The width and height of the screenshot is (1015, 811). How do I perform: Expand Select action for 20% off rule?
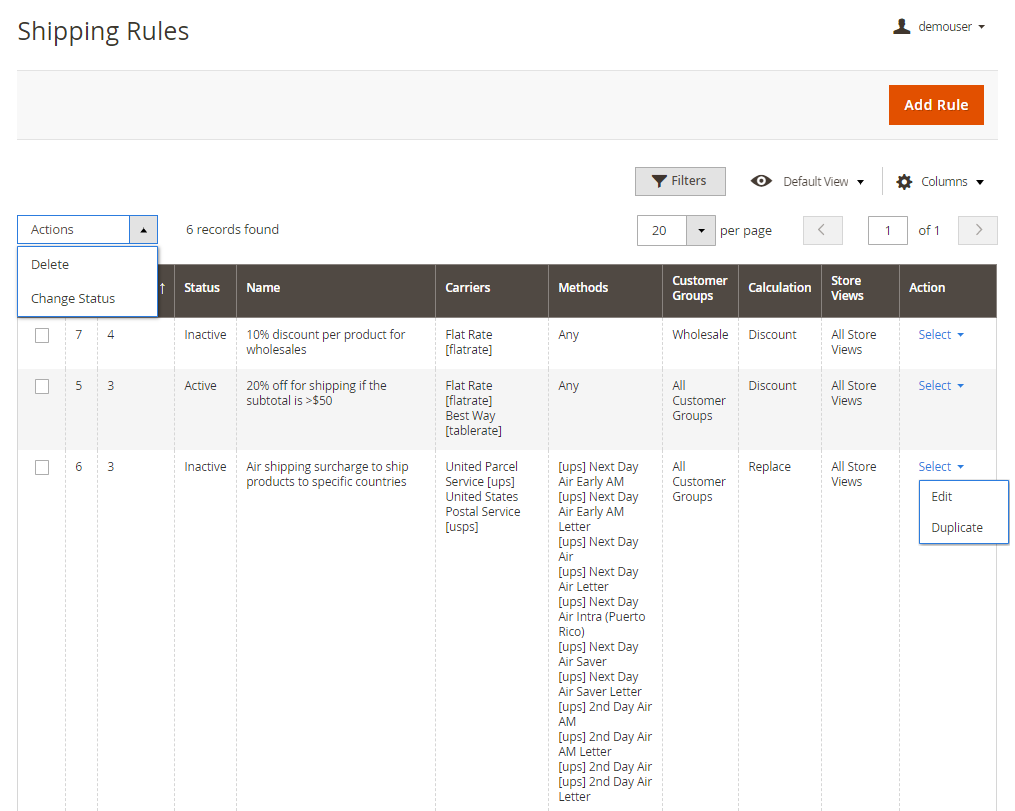[940, 386]
